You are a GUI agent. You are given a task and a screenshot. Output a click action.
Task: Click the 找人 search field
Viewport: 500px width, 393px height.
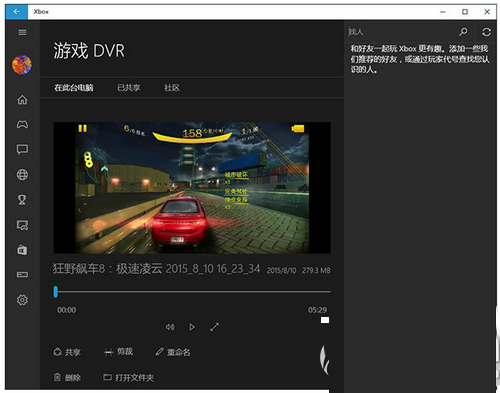click(401, 32)
